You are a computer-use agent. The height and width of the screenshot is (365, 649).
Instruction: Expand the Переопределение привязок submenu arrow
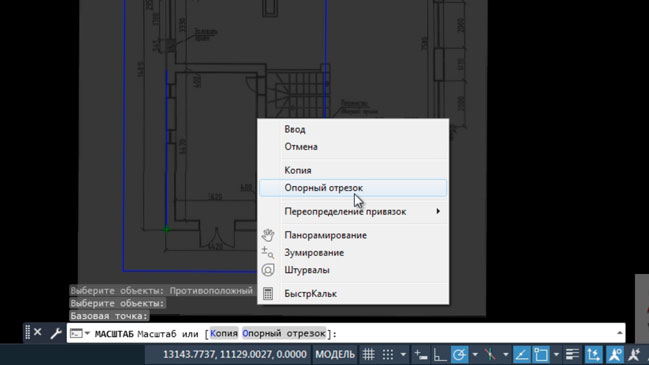[x=438, y=211]
